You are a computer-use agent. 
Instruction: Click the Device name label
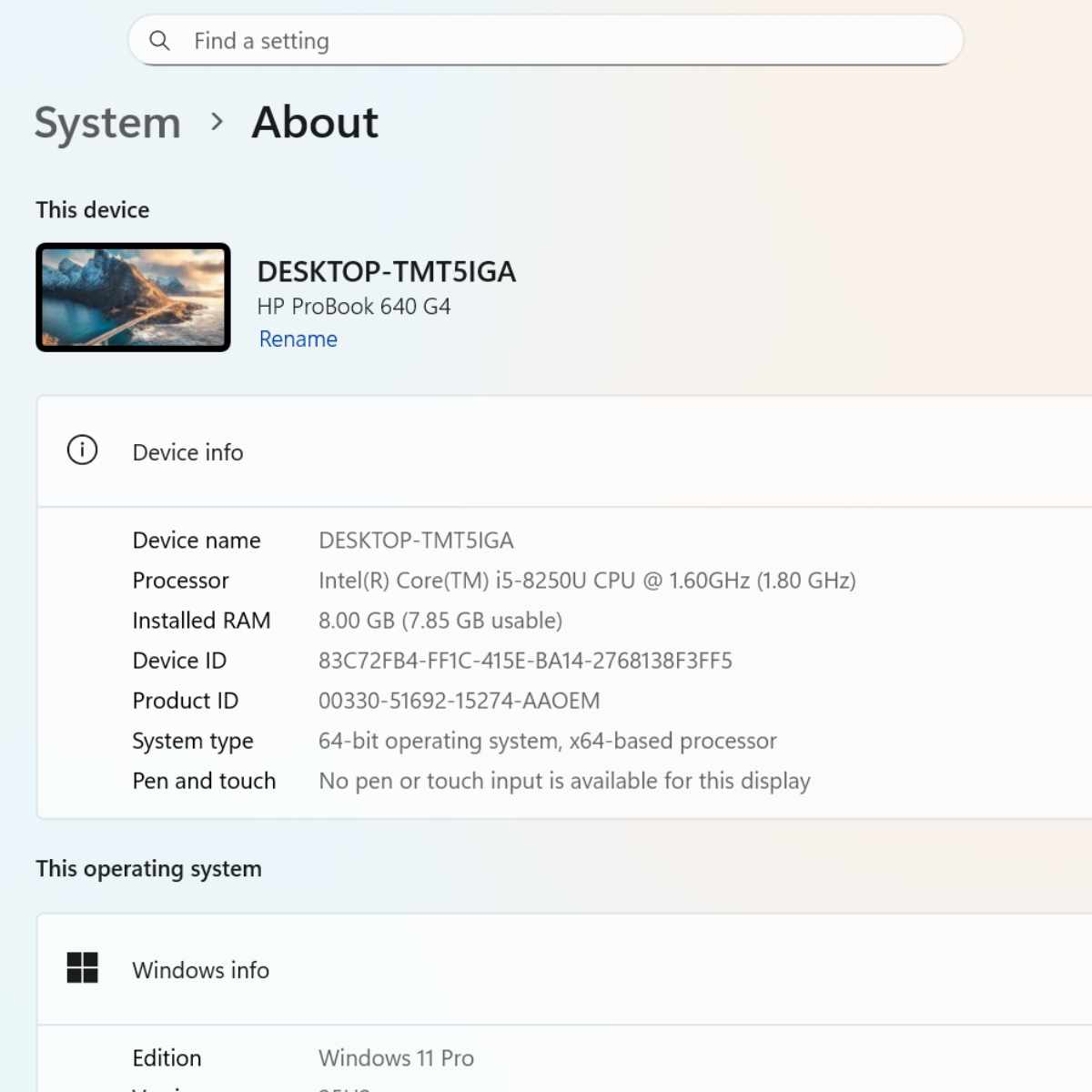[197, 541]
